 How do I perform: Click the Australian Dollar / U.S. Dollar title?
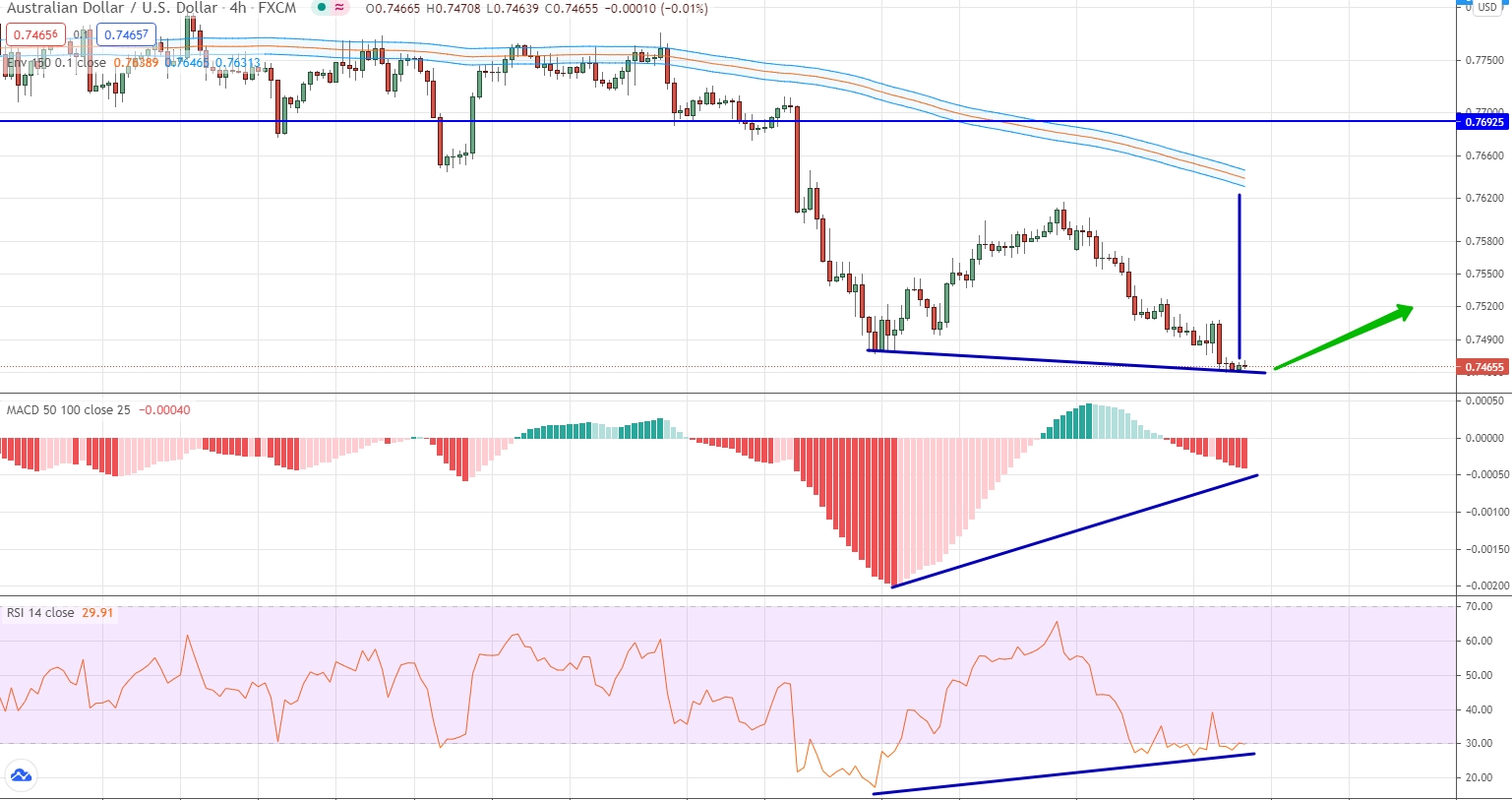click(x=112, y=8)
